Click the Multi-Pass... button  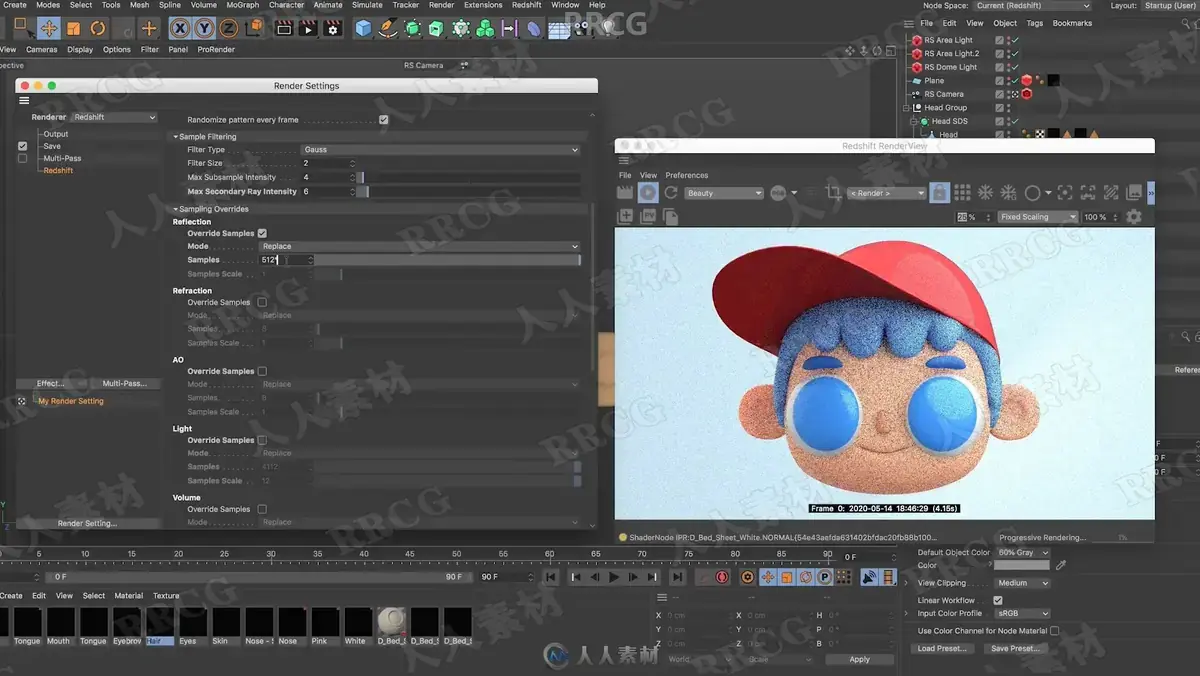125,383
